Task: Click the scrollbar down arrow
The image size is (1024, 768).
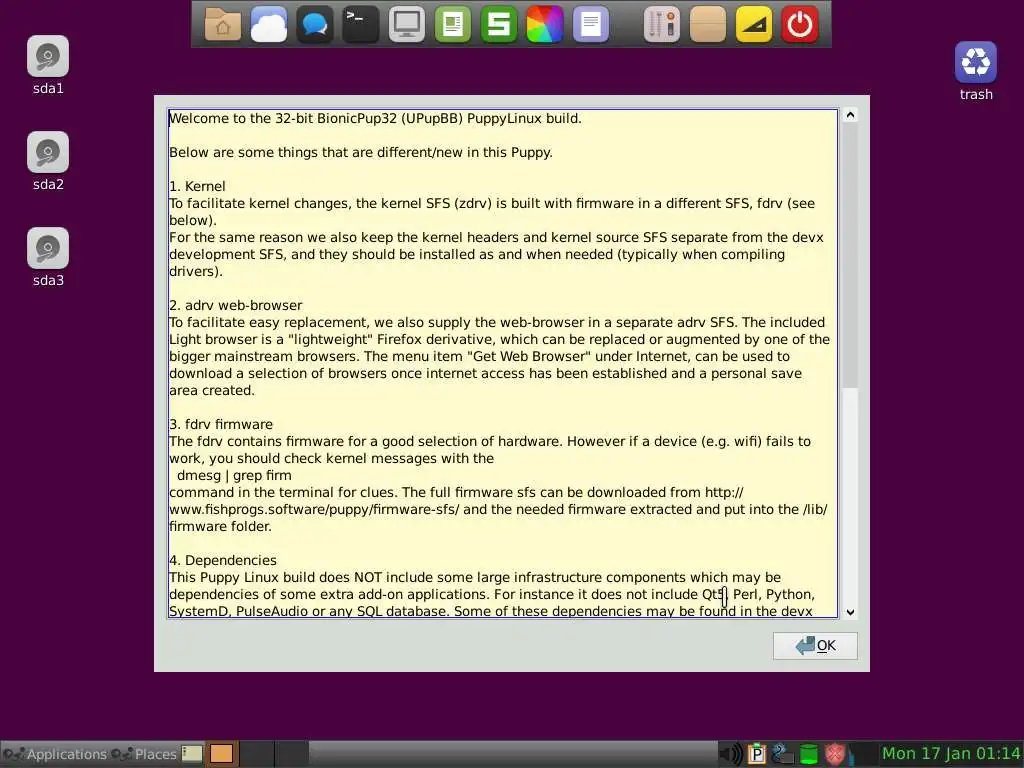Action: coord(850,612)
